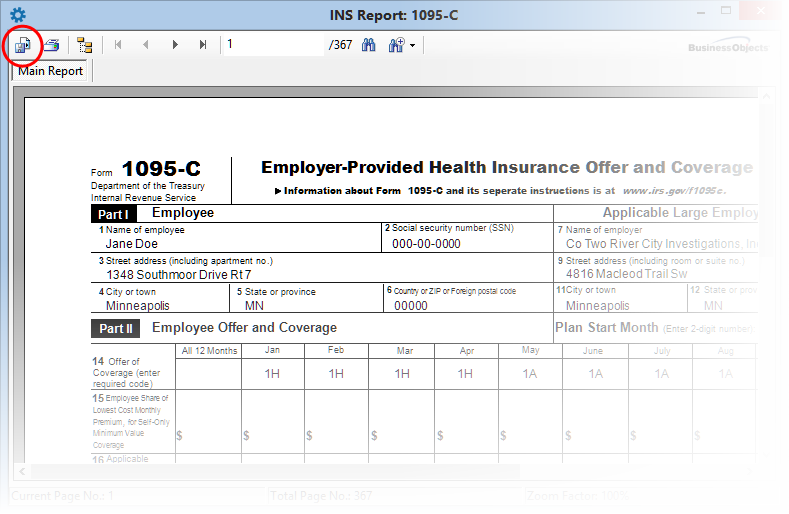
Task: Click the '14 Offer of Coverage' row label
Action: (x=126, y=373)
